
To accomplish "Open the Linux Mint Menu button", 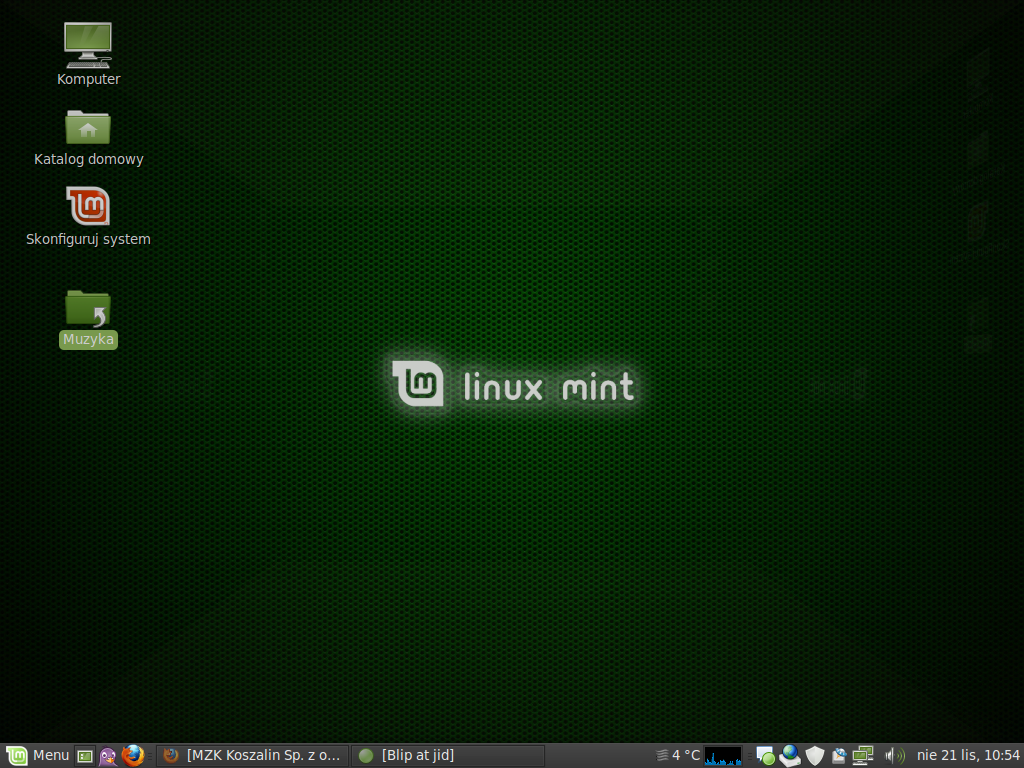I will tap(38, 755).
